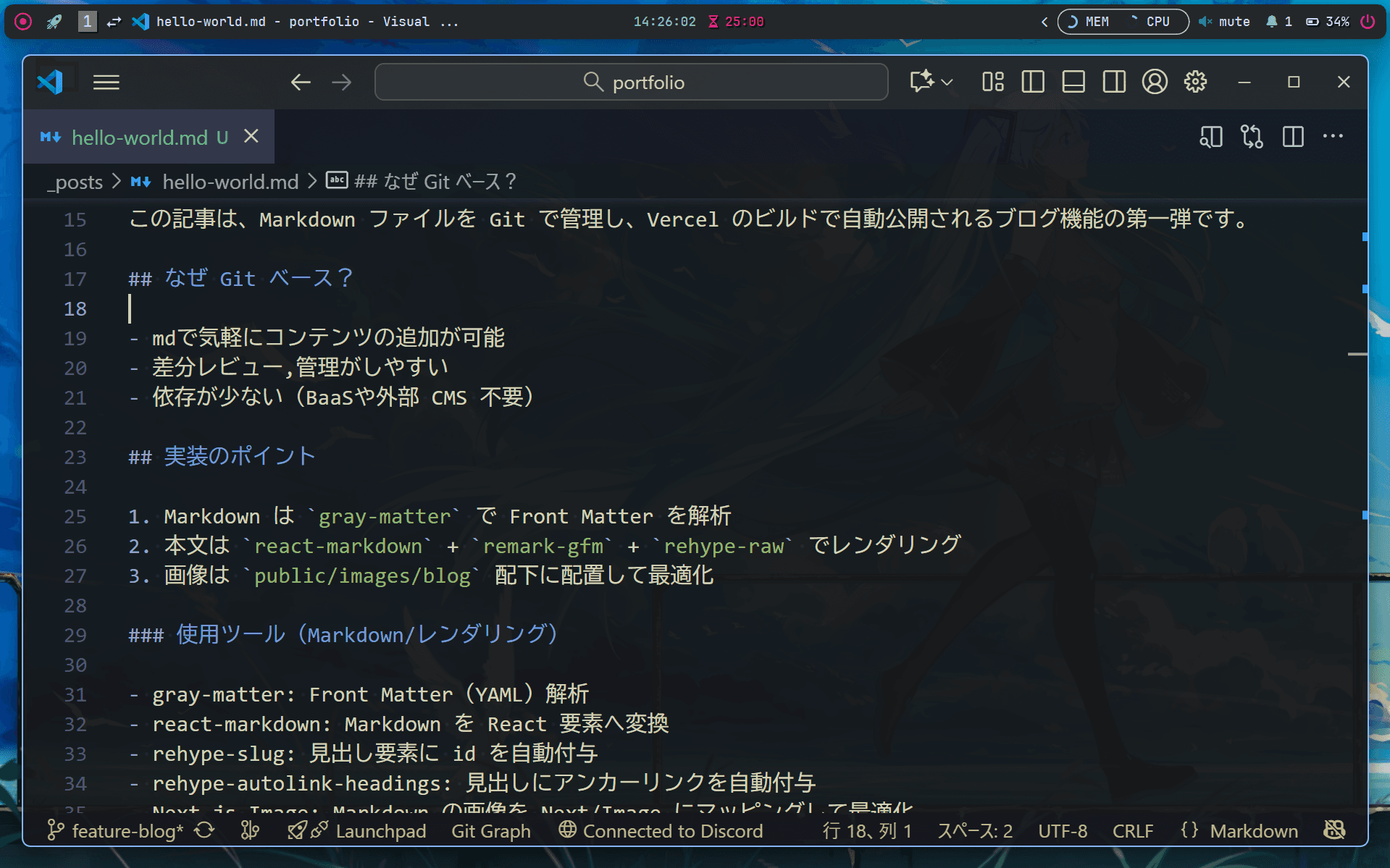This screenshot has width=1390, height=868.
Task: Open the editor More Actions ellipsis
Action: tap(1333, 137)
